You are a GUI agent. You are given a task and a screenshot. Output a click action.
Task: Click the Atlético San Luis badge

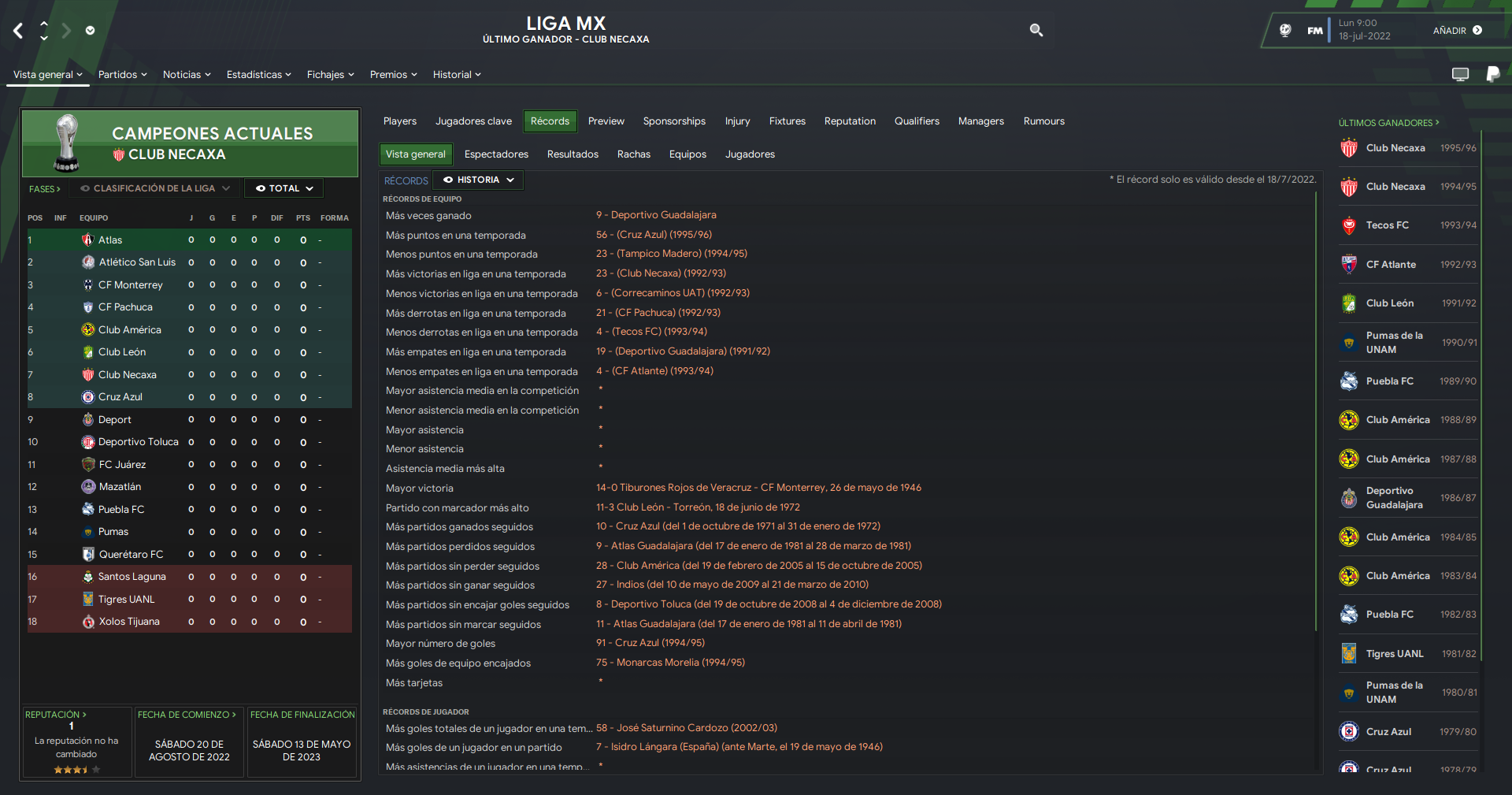(x=88, y=262)
